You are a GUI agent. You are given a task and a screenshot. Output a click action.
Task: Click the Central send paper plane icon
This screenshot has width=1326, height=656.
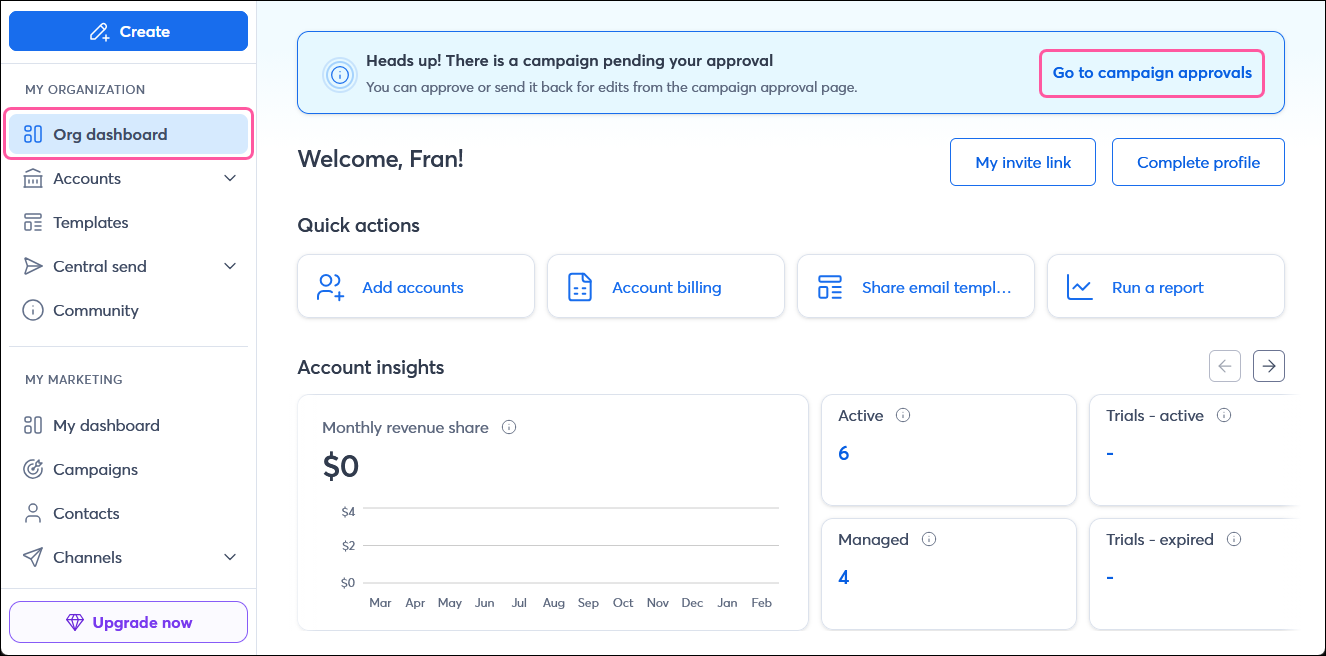pos(31,266)
